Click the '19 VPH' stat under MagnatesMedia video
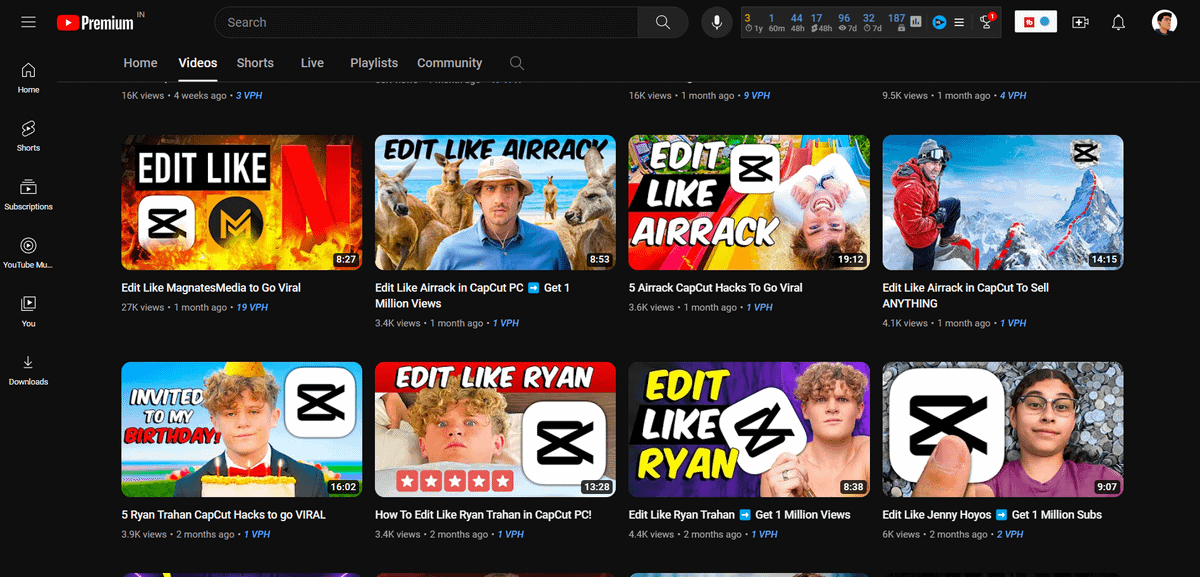The height and width of the screenshot is (577, 1200). (252, 308)
